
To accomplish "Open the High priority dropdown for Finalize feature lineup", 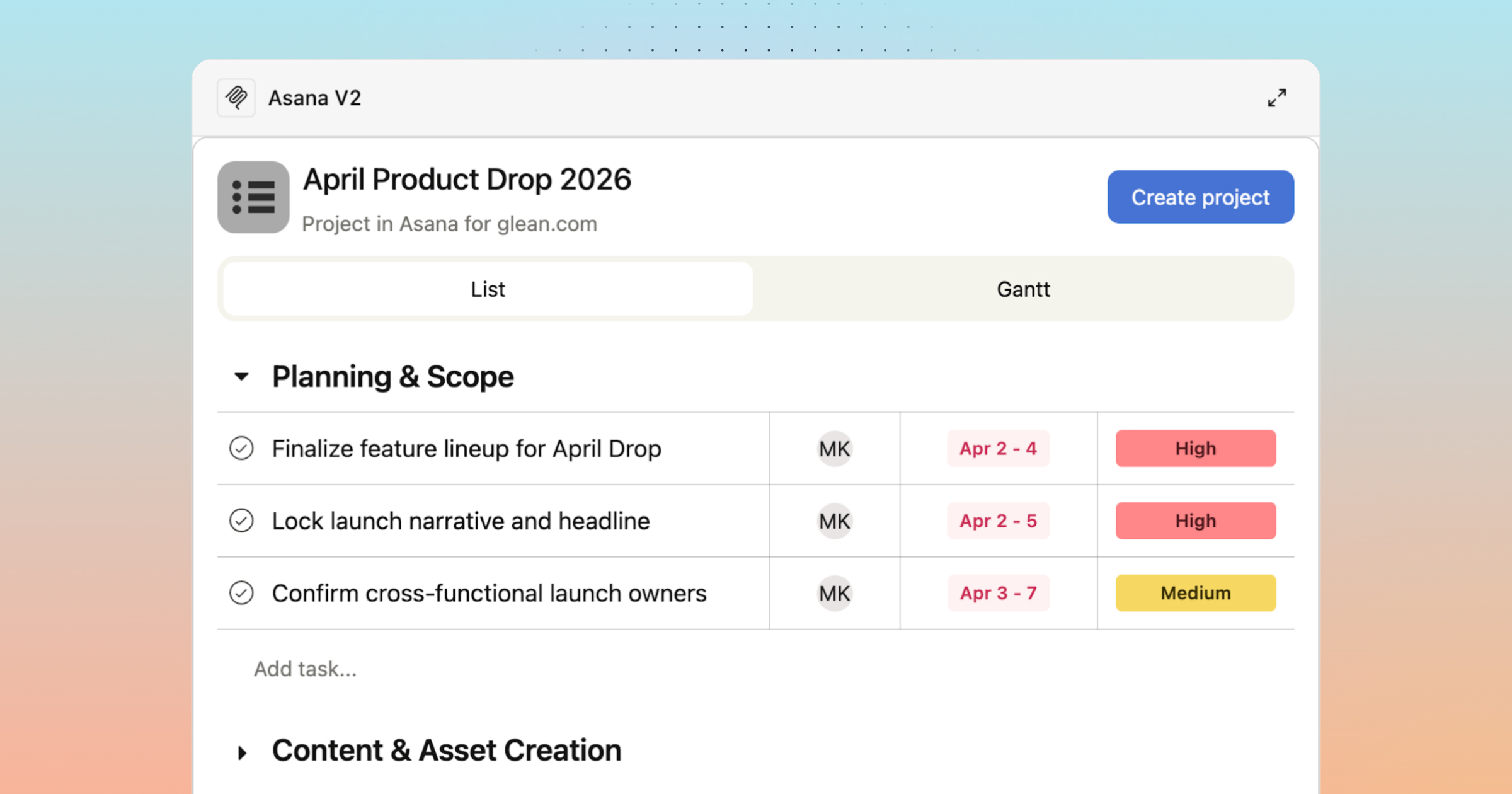I will click(1195, 449).
